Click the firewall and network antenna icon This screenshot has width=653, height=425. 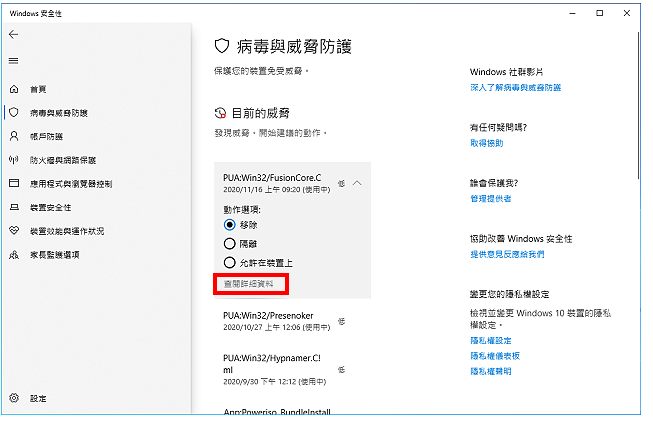point(14,160)
